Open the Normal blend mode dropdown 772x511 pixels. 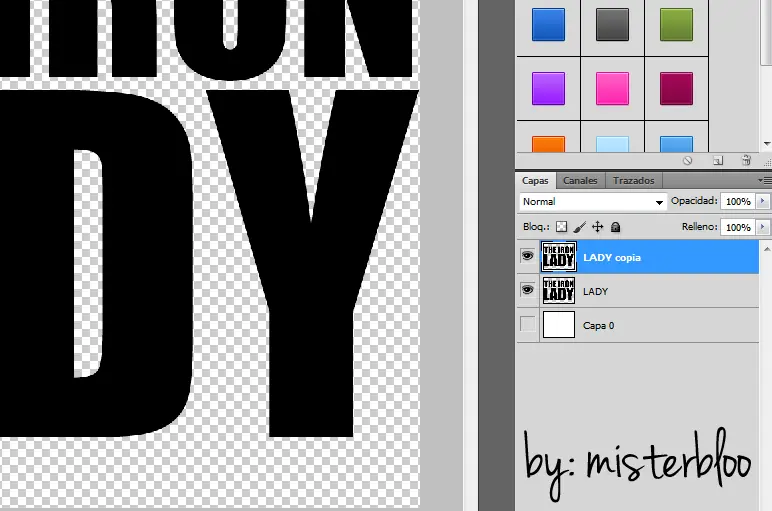(593, 202)
